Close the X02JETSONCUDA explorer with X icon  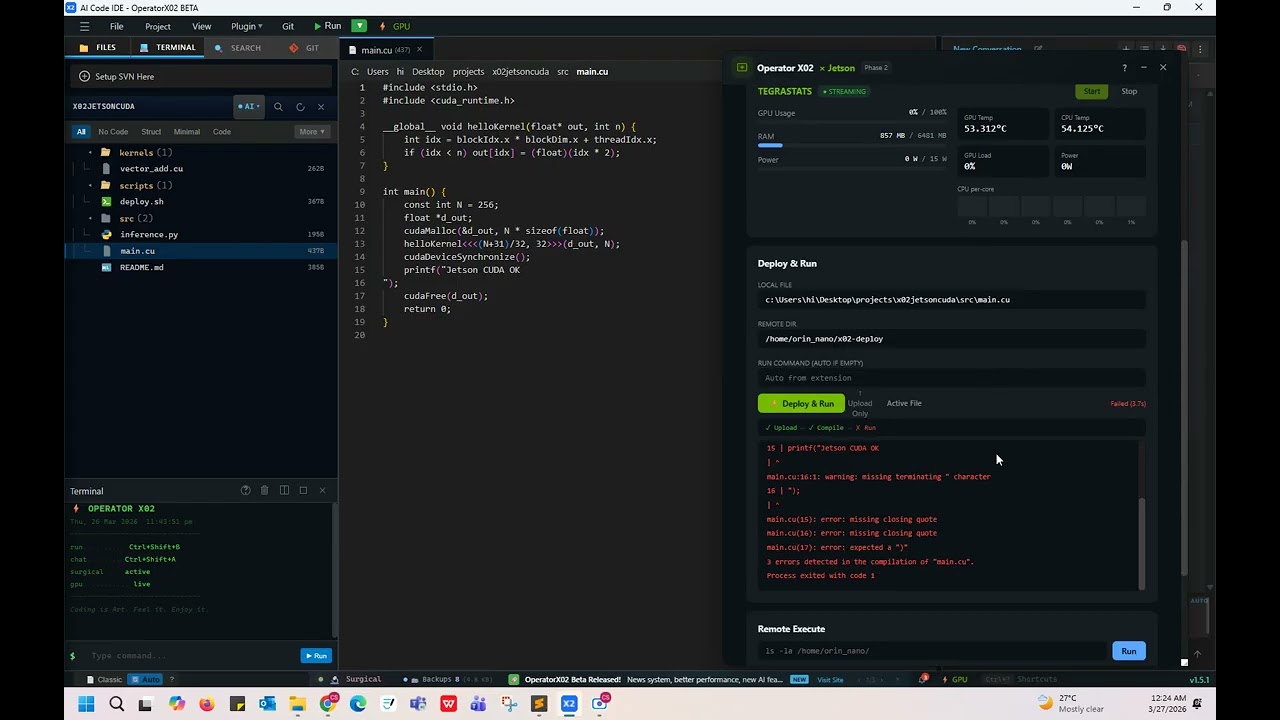[x=321, y=106]
